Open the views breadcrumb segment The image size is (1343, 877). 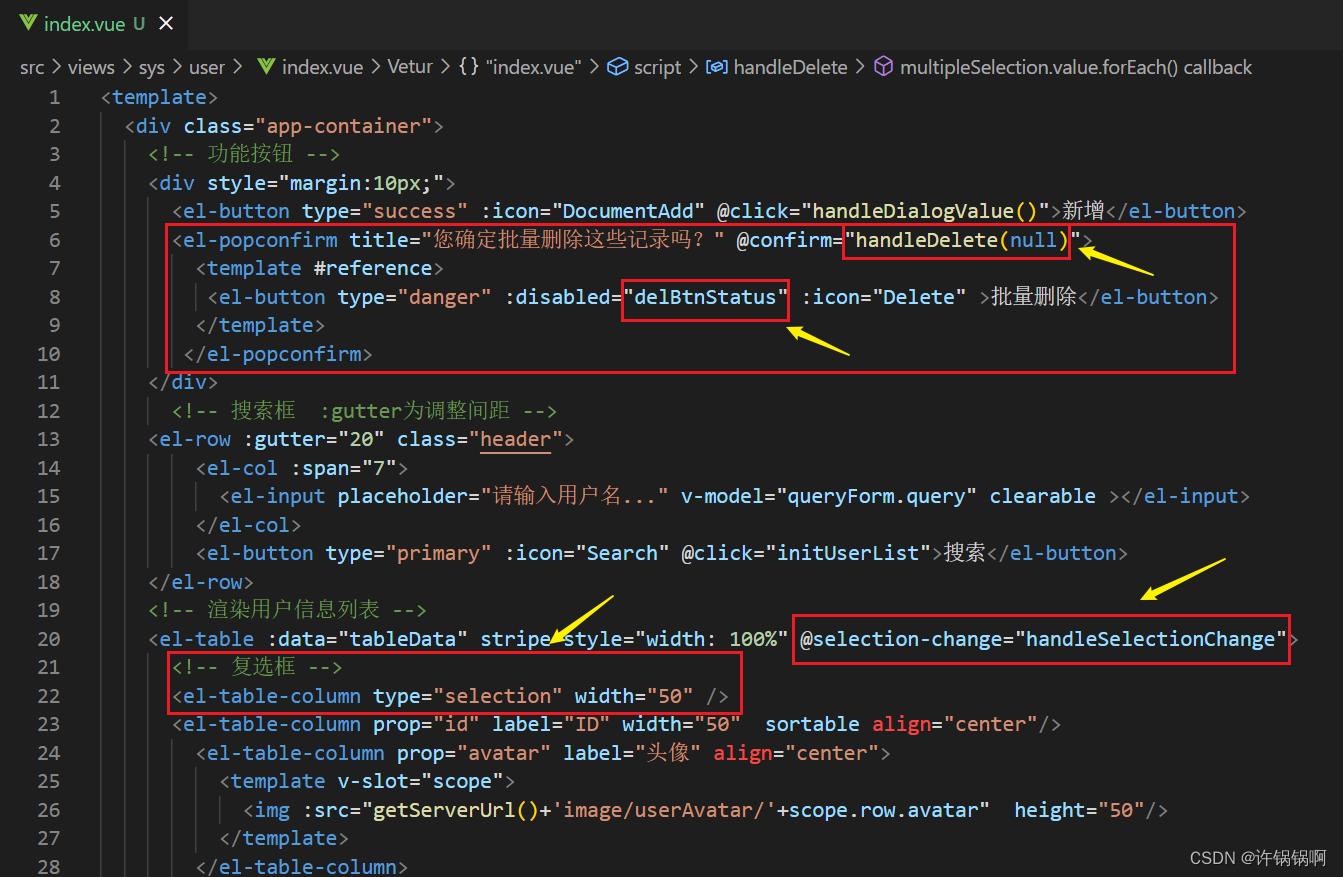pos(91,67)
